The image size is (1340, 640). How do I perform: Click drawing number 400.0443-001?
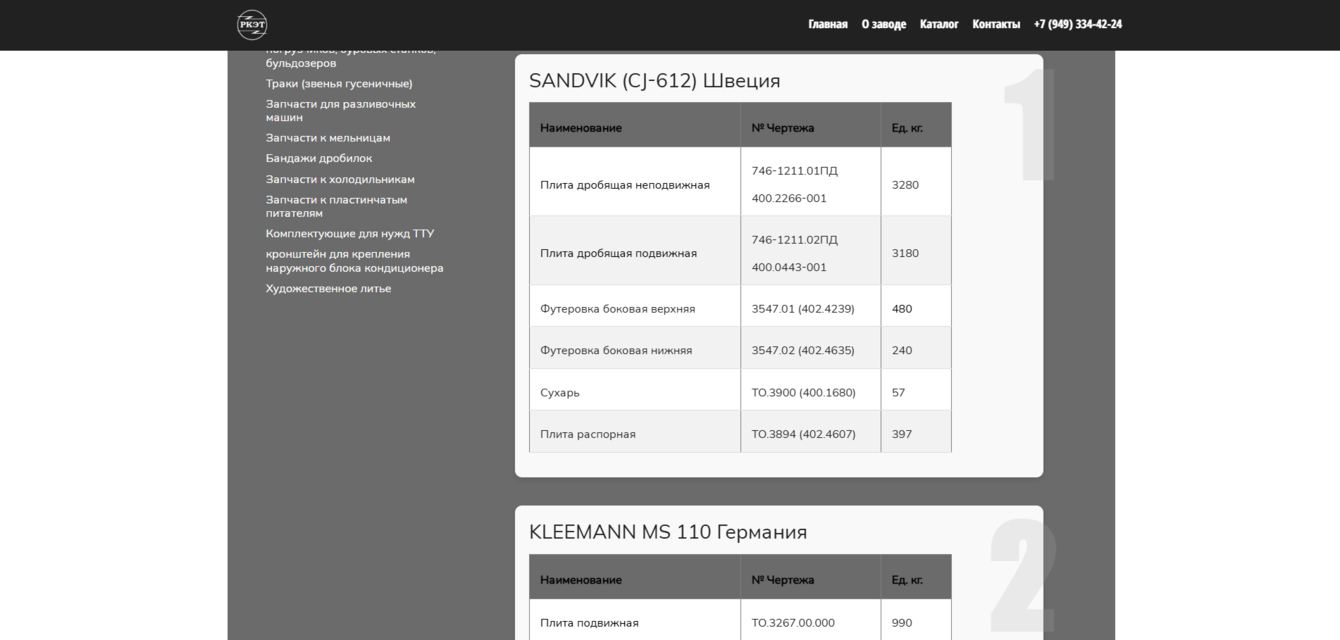pyautogui.click(x=789, y=268)
